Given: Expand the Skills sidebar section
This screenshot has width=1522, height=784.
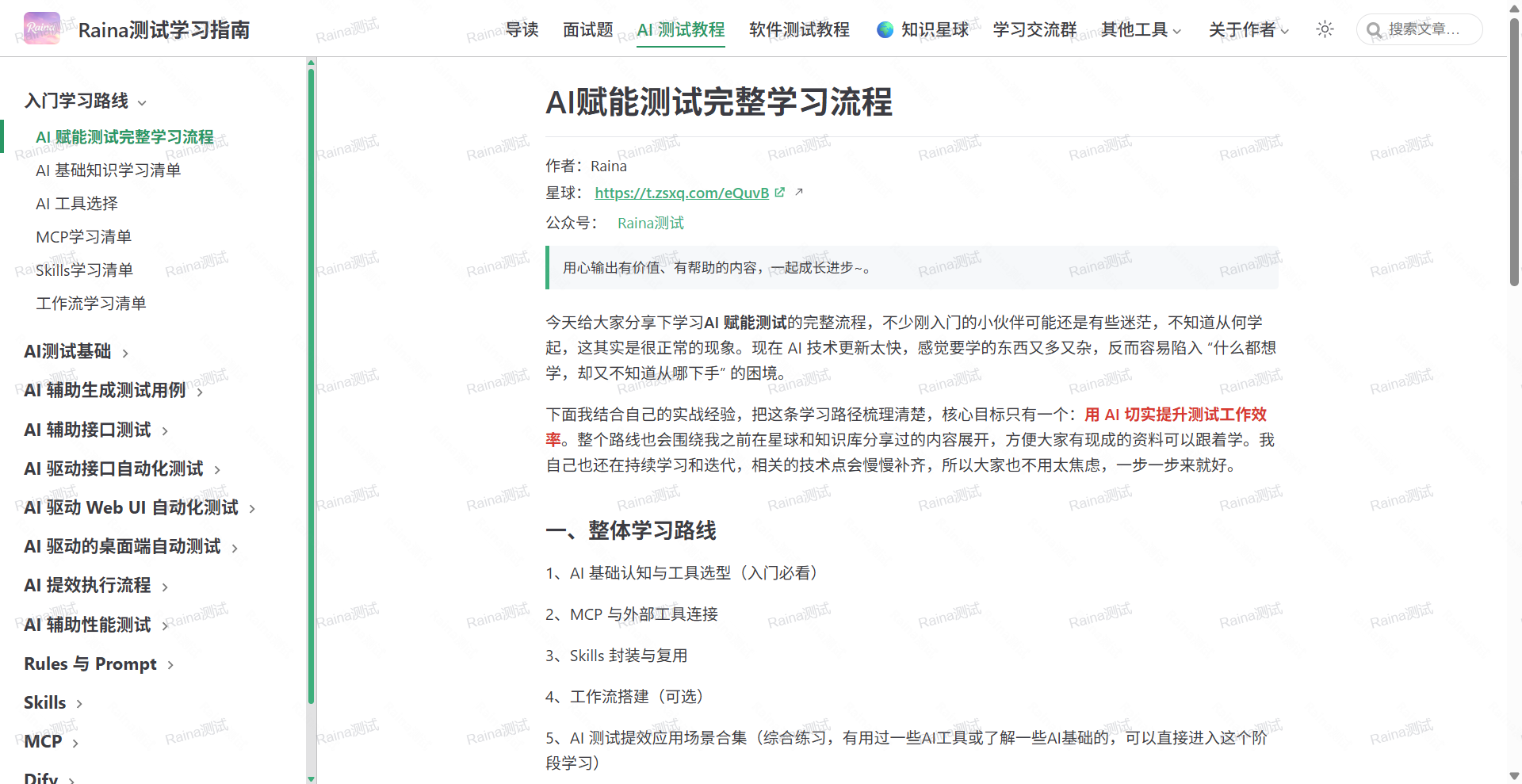Looking at the screenshot, I should [x=54, y=702].
